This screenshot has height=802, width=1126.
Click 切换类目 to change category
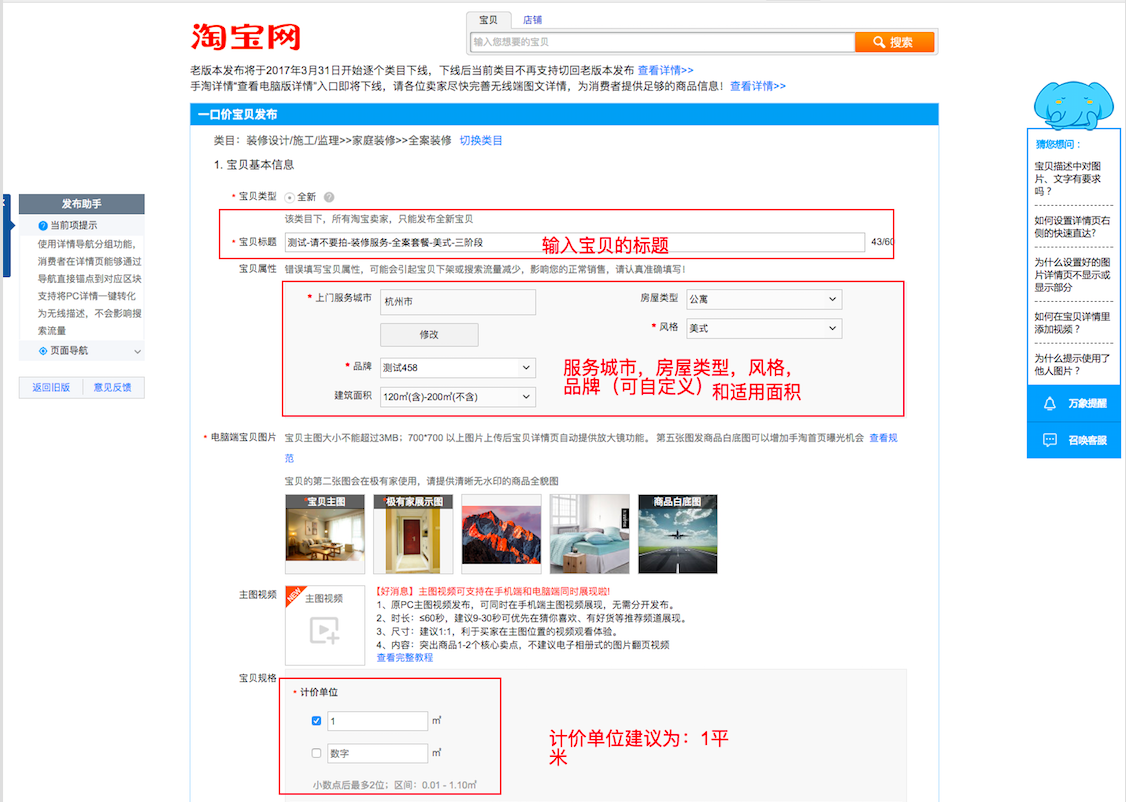[x=480, y=141]
